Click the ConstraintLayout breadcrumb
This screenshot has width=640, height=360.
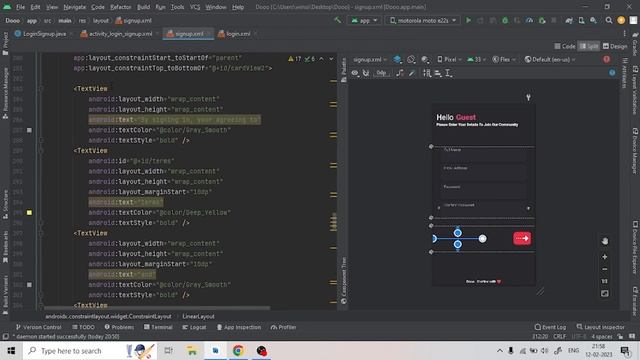pyautogui.click(x=108, y=316)
